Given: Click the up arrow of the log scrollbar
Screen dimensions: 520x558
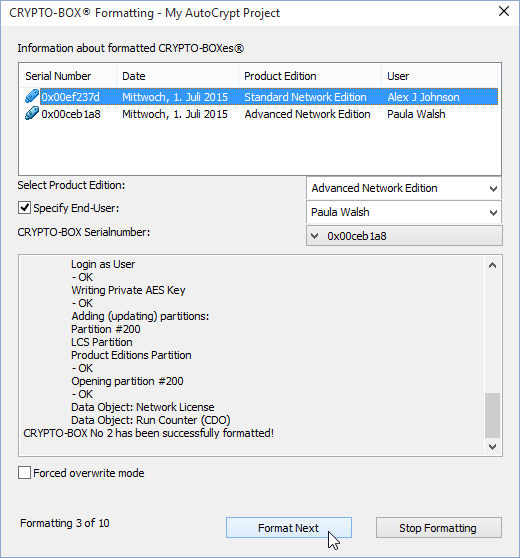Looking at the screenshot, I should pyautogui.click(x=492, y=265).
